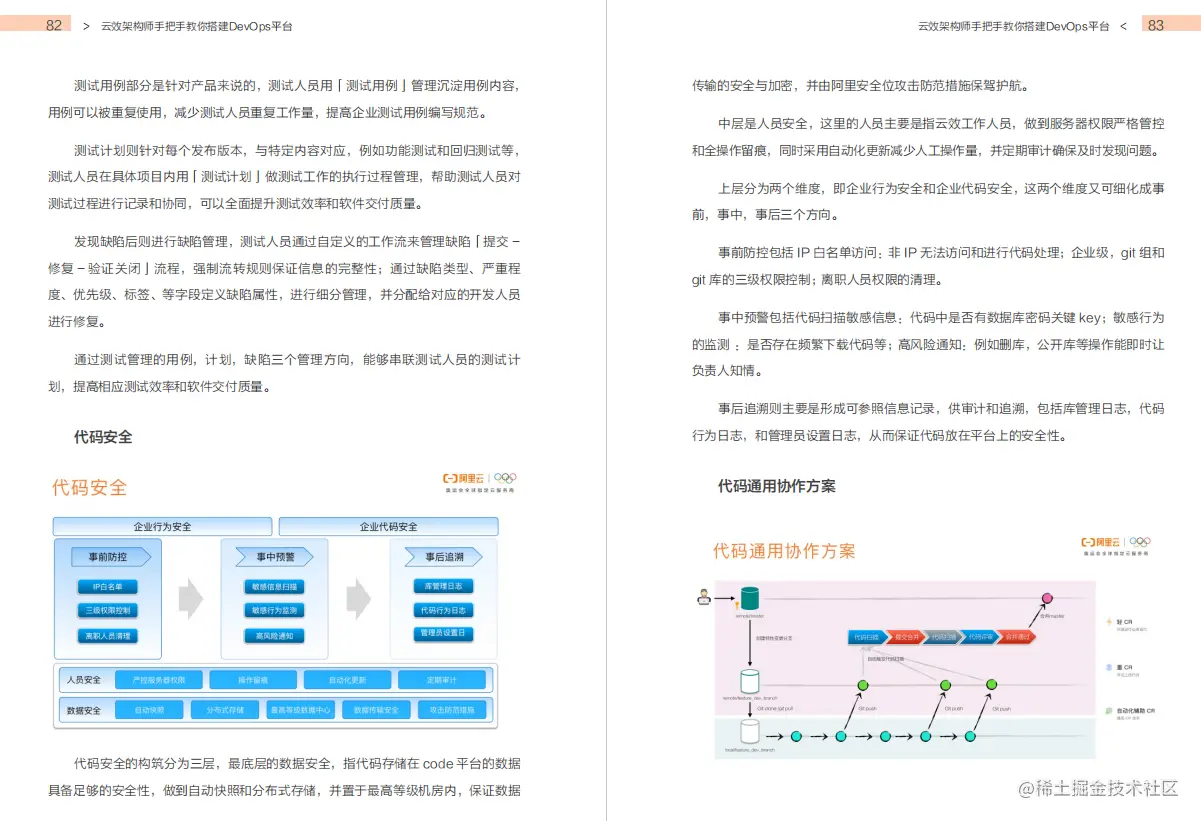Image resolution: width=1201 pixels, height=821 pixels.
Task: Switch to the 企业行为安全 header tab
Action: 161,526
